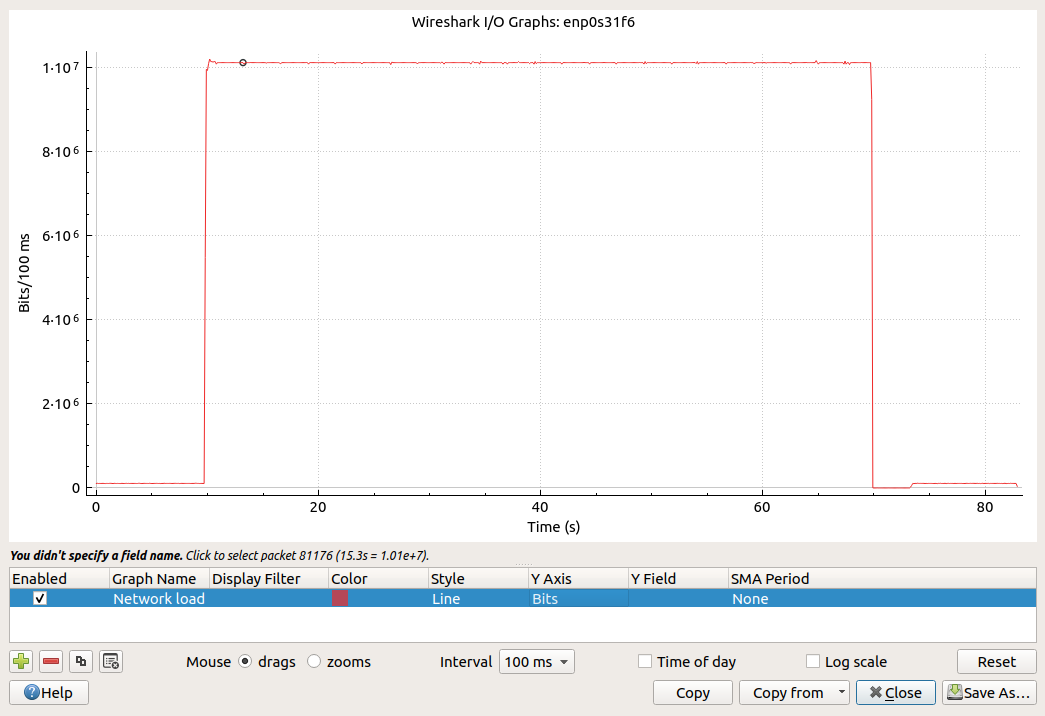Click the red color swatch for Network load
1045x716 pixels.
(340, 598)
